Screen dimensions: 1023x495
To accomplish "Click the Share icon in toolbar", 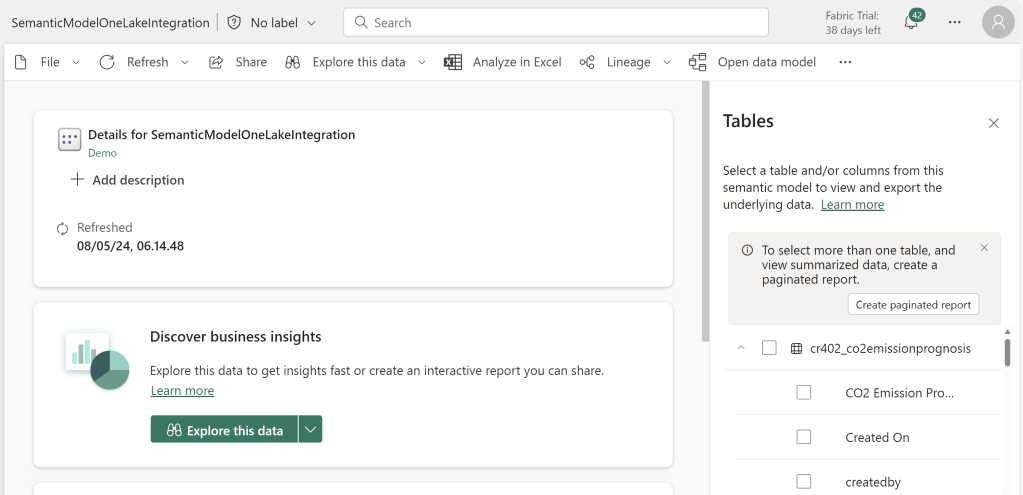I will 216,62.
